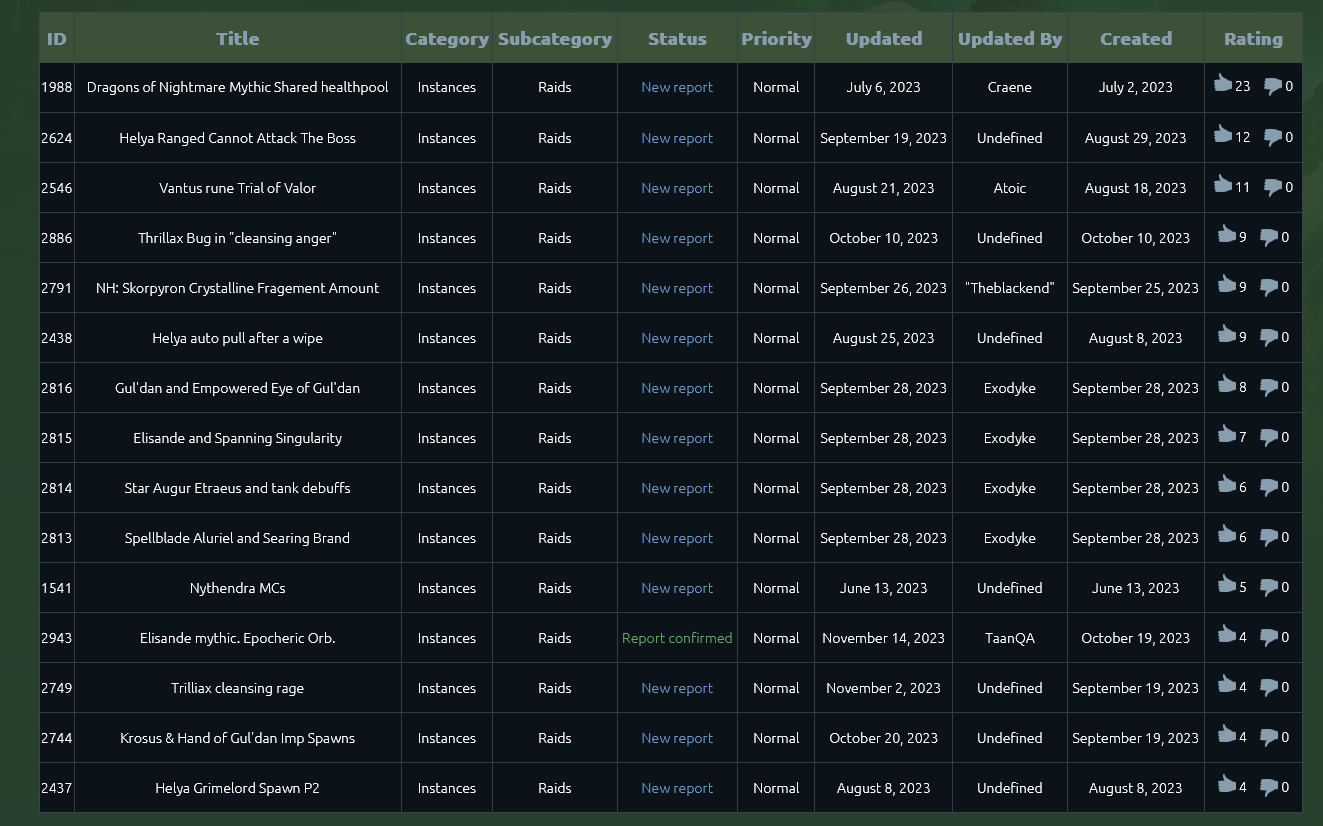1323x826 pixels.
Task: Upvote Helya Ranged Cannot Attack The Boss
Action: point(1222,134)
